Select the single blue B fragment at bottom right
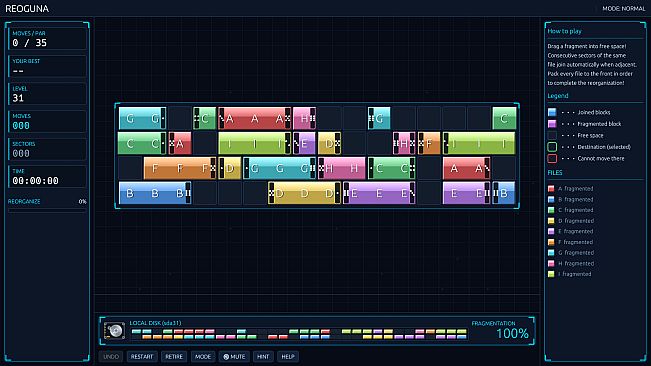Viewport: 651px width, 366px height. click(x=504, y=193)
